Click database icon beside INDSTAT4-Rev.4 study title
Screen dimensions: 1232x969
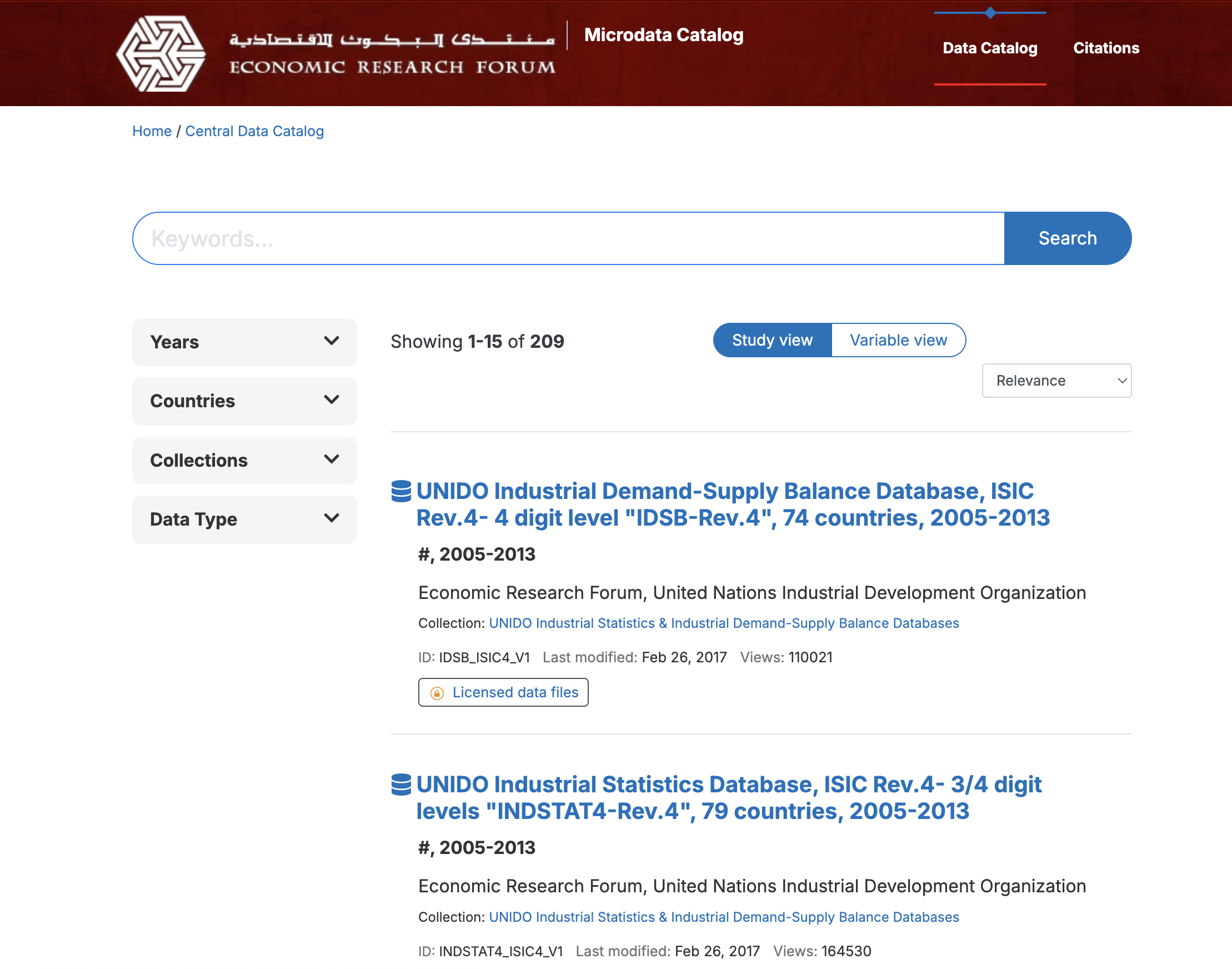401,785
